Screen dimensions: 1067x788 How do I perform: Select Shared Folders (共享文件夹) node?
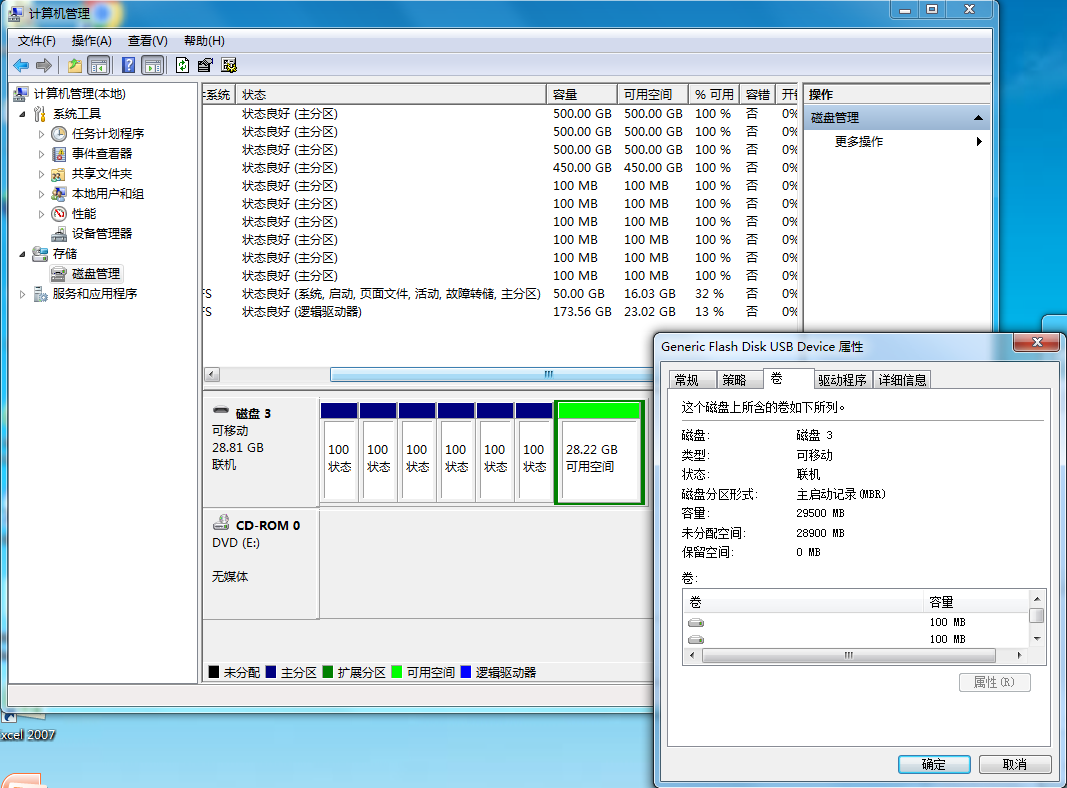(x=101, y=174)
